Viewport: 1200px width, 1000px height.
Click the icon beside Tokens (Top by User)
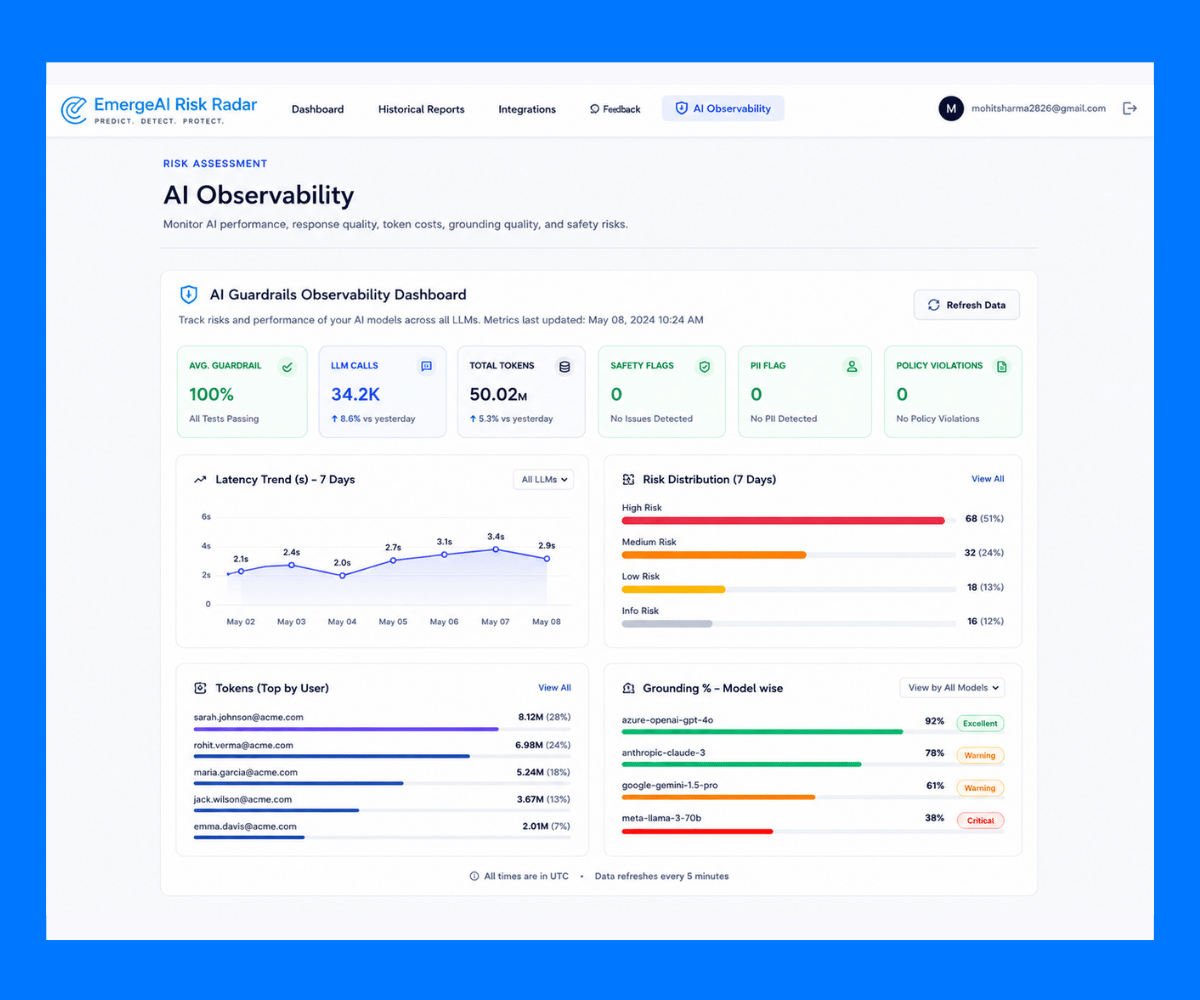tap(200, 688)
